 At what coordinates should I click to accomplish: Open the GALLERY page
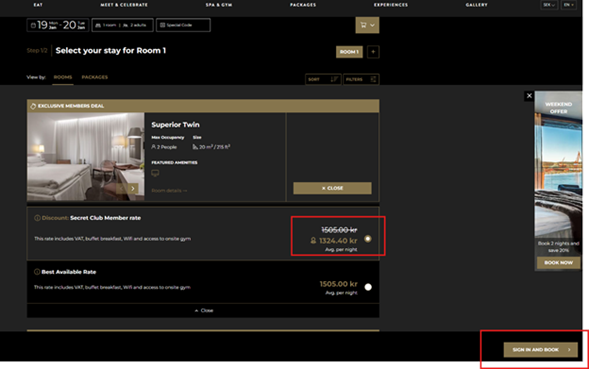point(477,5)
